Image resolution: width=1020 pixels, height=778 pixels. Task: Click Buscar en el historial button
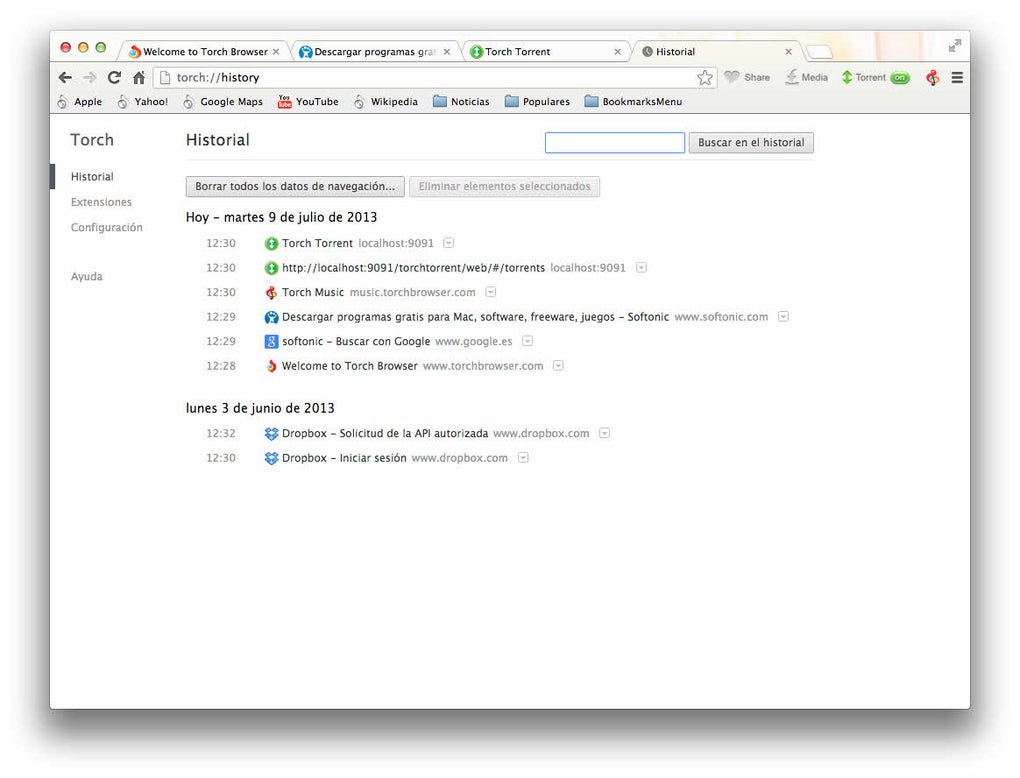pyautogui.click(x=751, y=142)
